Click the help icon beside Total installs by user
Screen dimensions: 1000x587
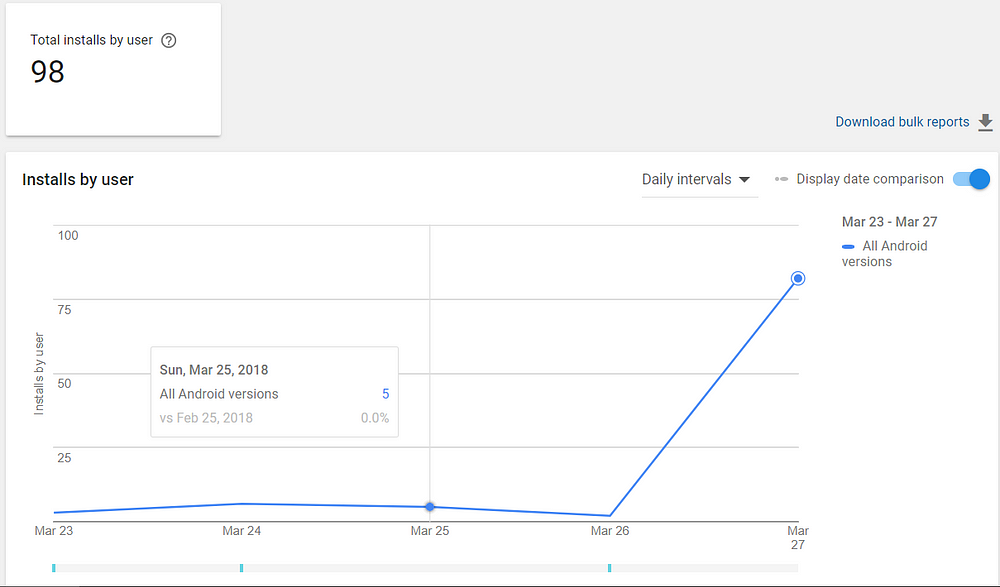pos(169,41)
